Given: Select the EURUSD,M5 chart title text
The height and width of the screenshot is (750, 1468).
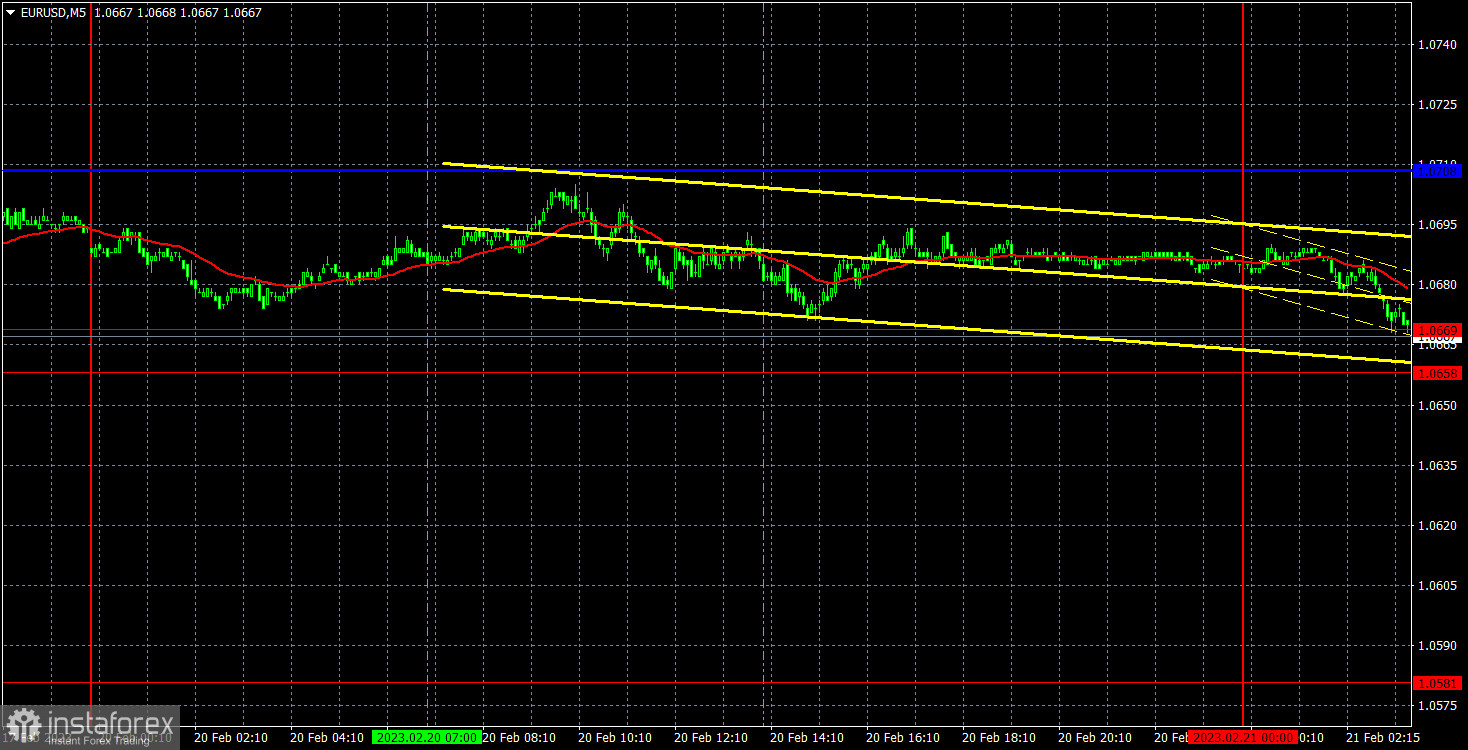Looking at the screenshot, I should coord(52,13).
